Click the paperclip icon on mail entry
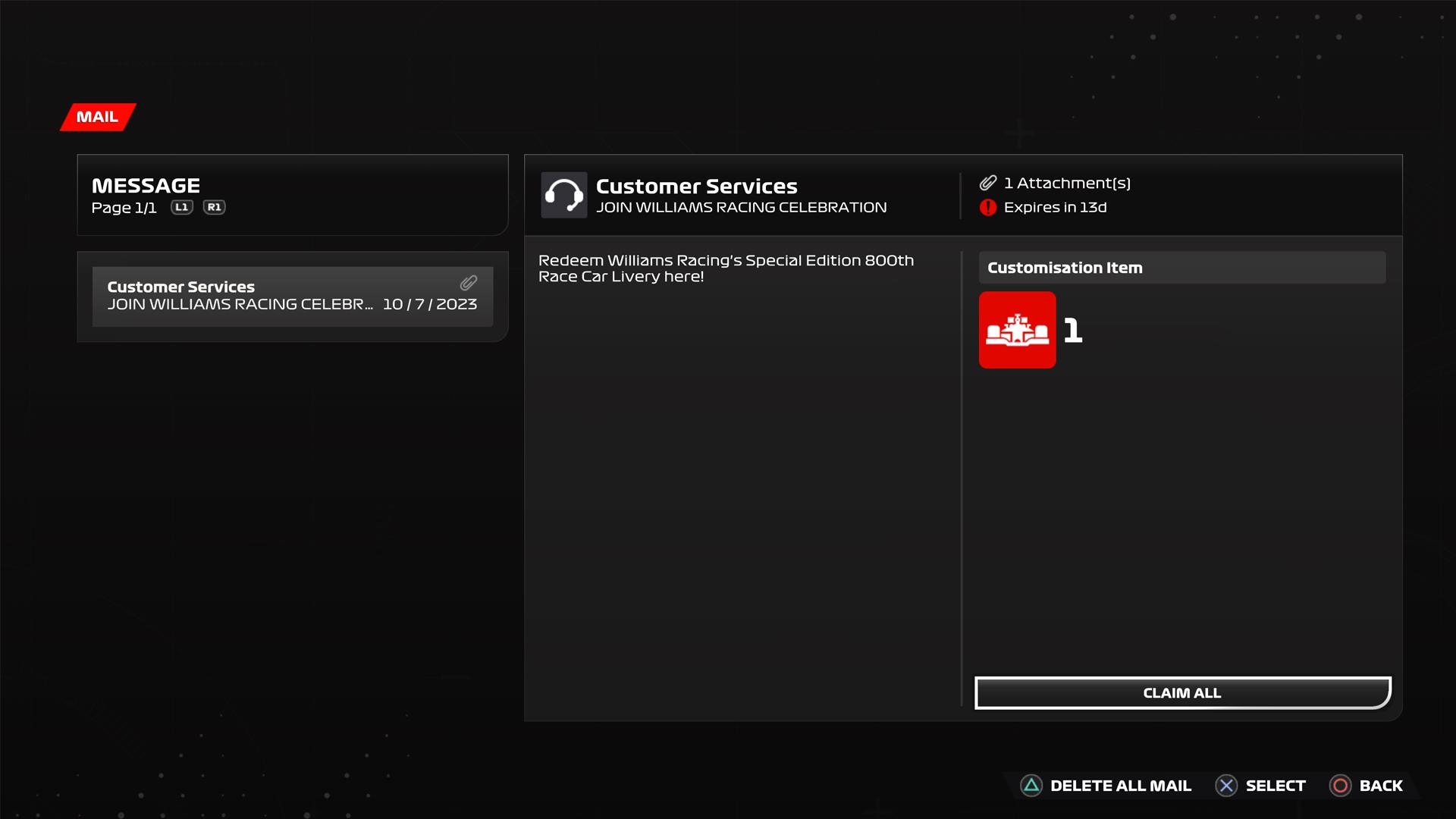 tap(469, 284)
